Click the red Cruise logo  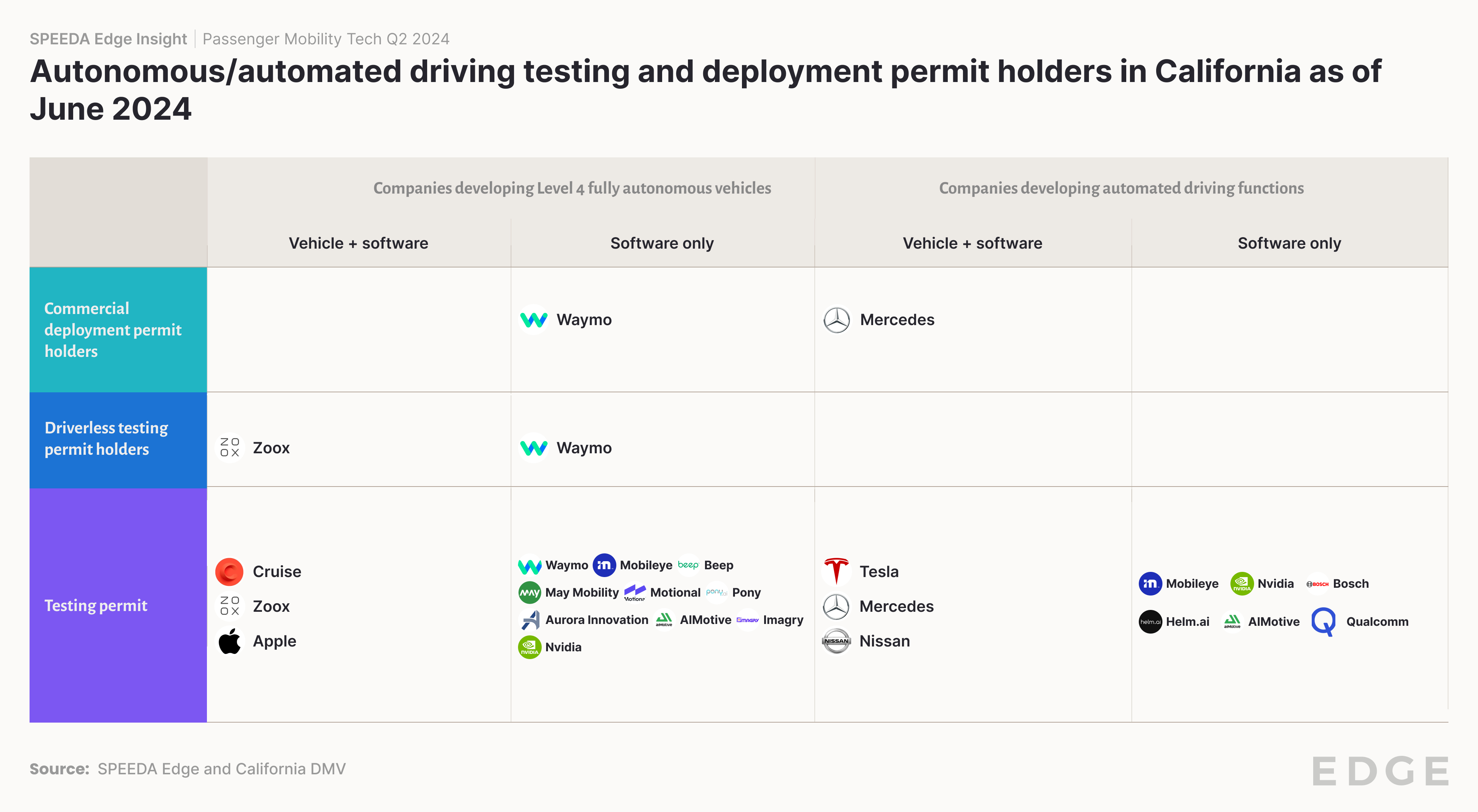click(229, 572)
